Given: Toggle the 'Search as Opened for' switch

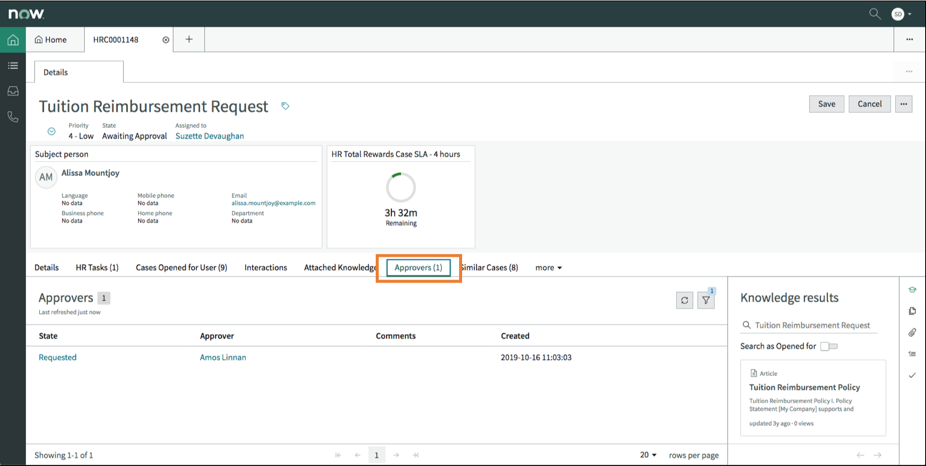Looking at the screenshot, I should coord(829,346).
